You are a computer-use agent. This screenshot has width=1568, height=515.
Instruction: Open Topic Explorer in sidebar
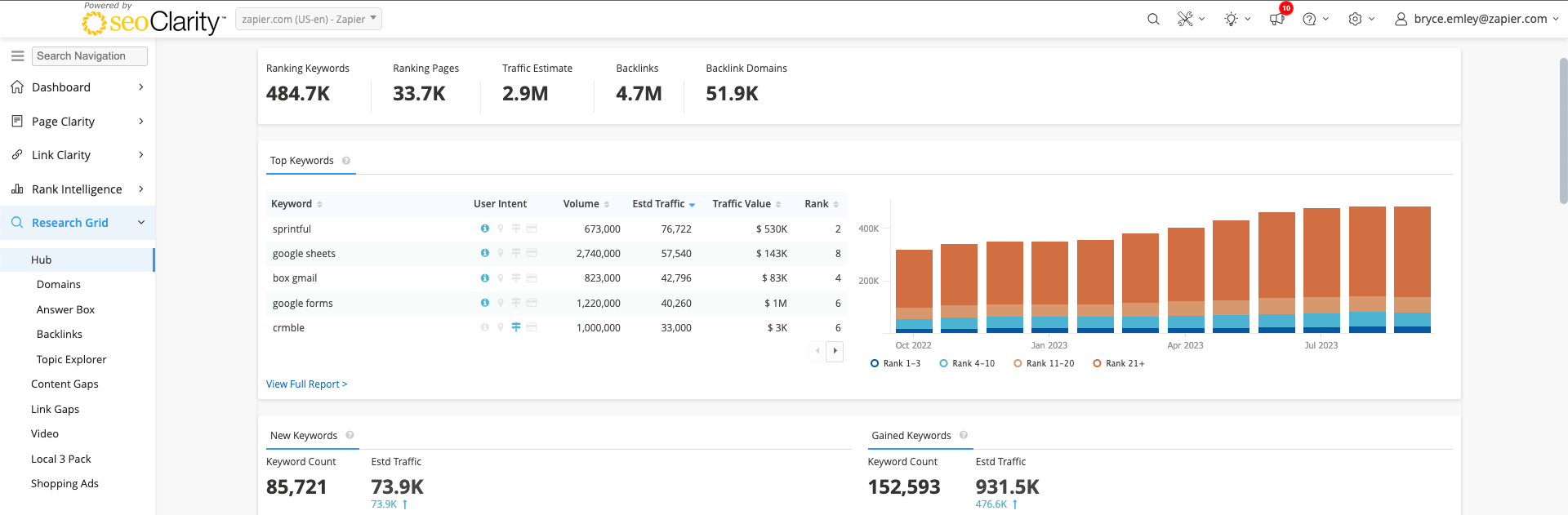click(71, 359)
